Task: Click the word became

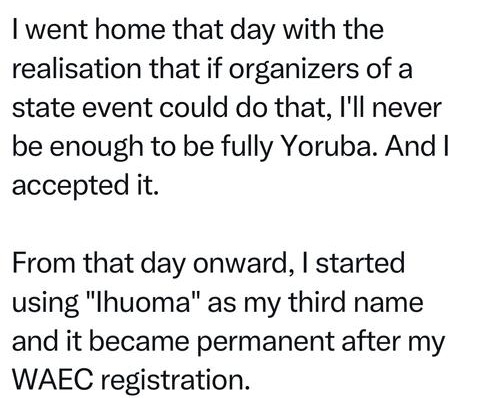Action: 139,341
